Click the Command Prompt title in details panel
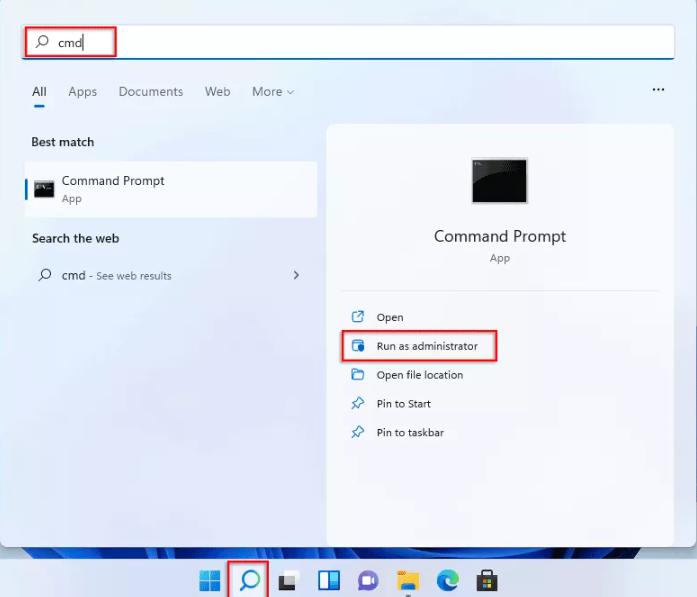Image resolution: width=697 pixels, height=597 pixels. click(x=500, y=236)
